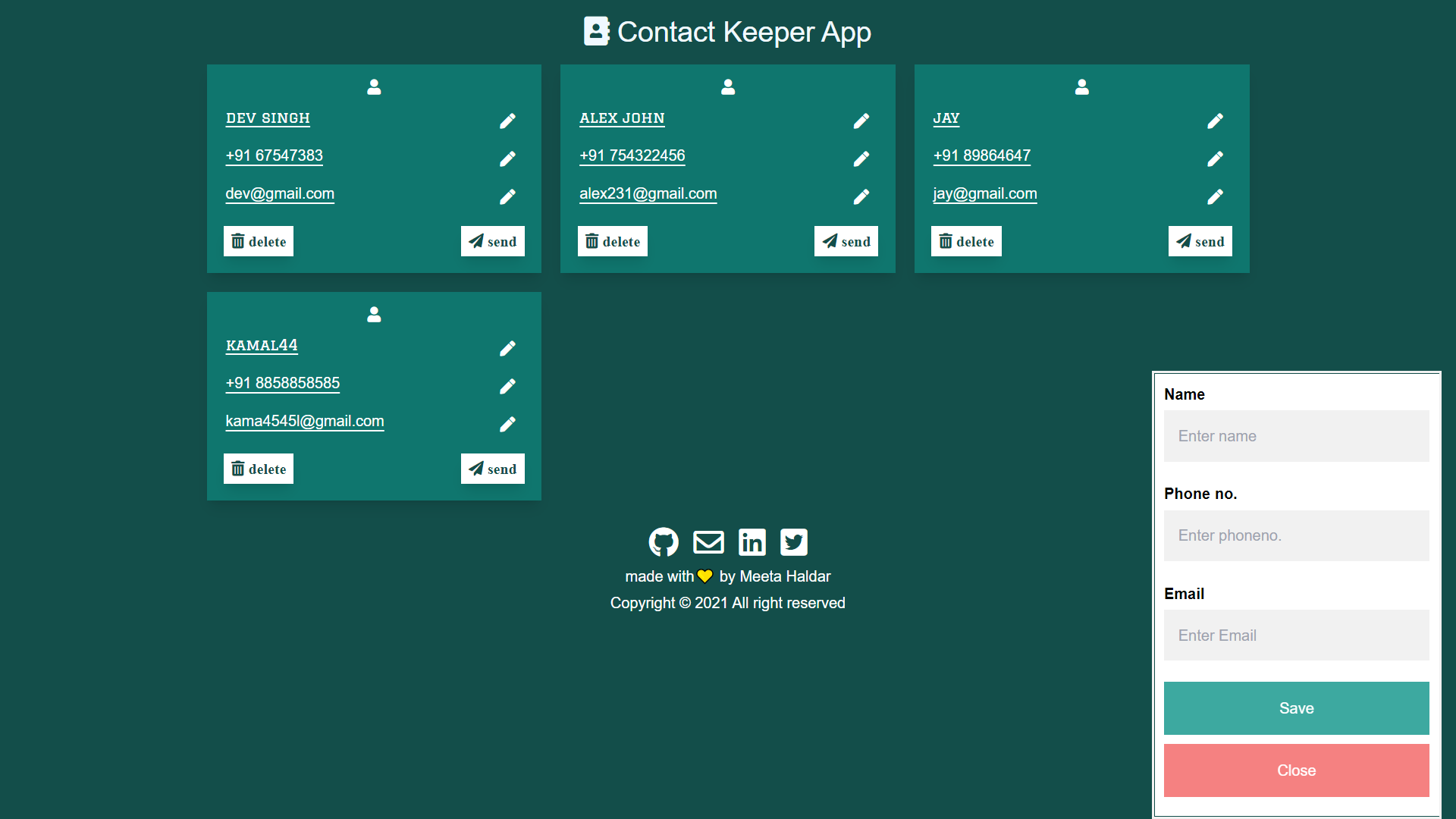Click the Enter phoneno. field
This screenshot has width=1456, height=819.
click(1296, 535)
